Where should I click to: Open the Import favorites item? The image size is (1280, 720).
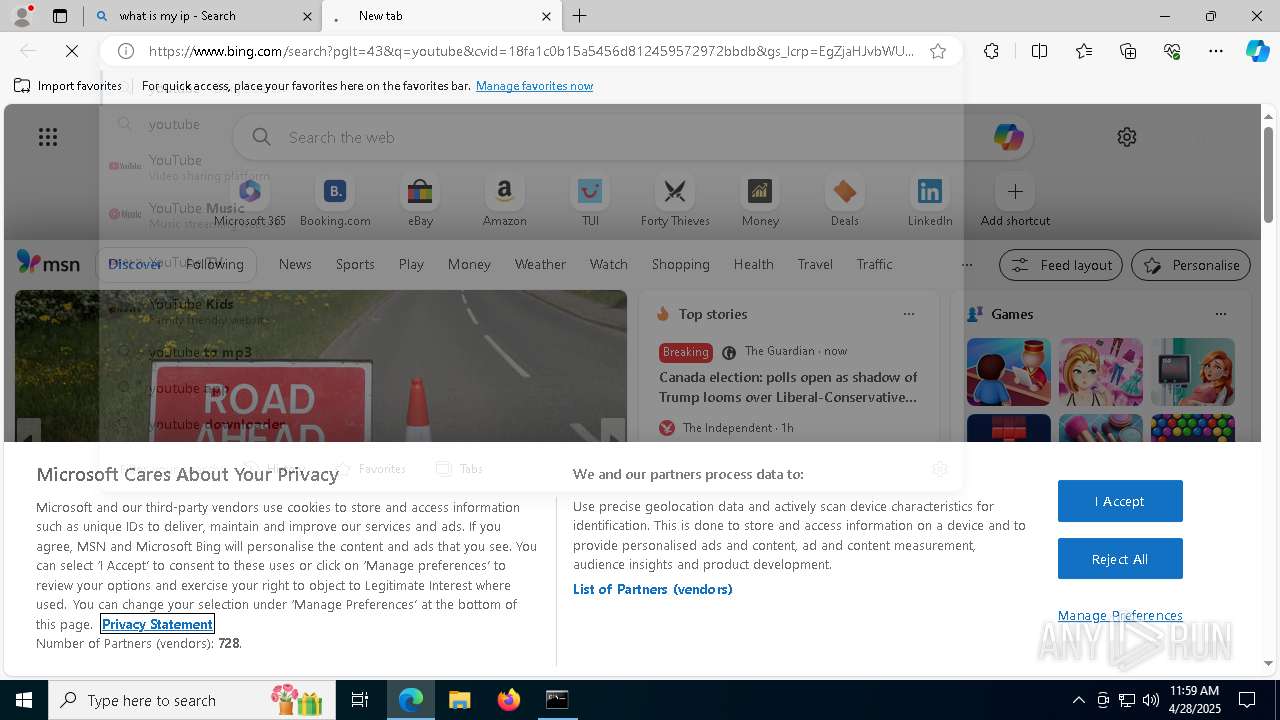68,86
